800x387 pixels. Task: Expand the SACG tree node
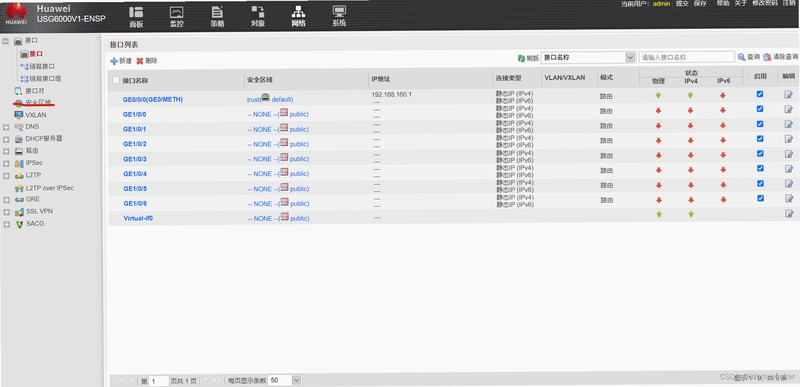6,224
